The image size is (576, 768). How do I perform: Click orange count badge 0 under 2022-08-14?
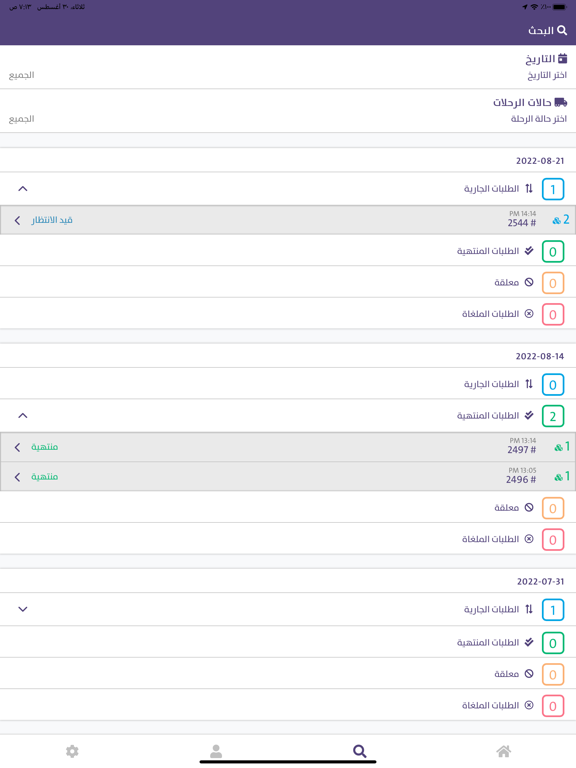[x=552, y=508]
